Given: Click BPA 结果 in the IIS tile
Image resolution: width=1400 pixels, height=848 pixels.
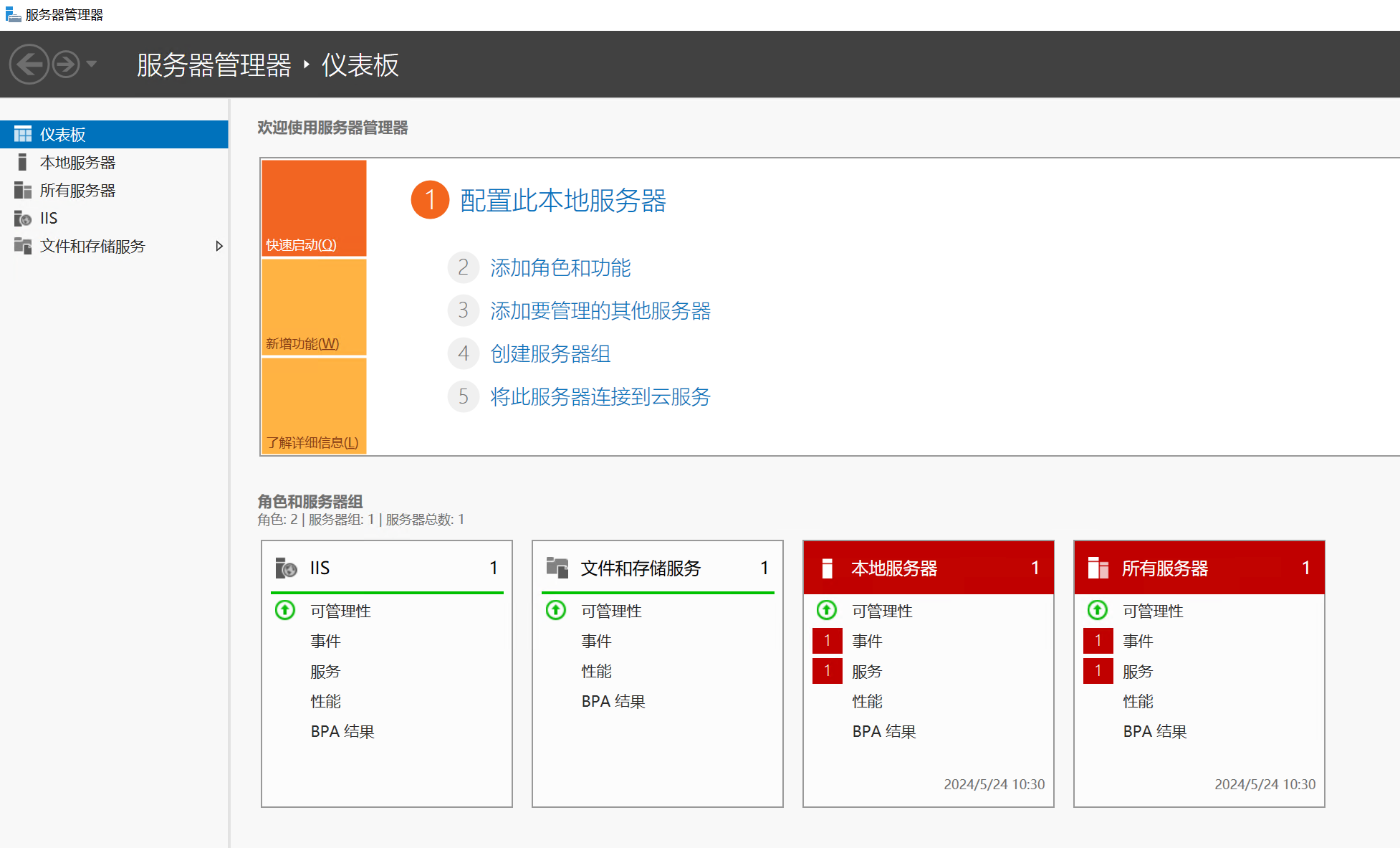Looking at the screenshot, I should (342, 731).
